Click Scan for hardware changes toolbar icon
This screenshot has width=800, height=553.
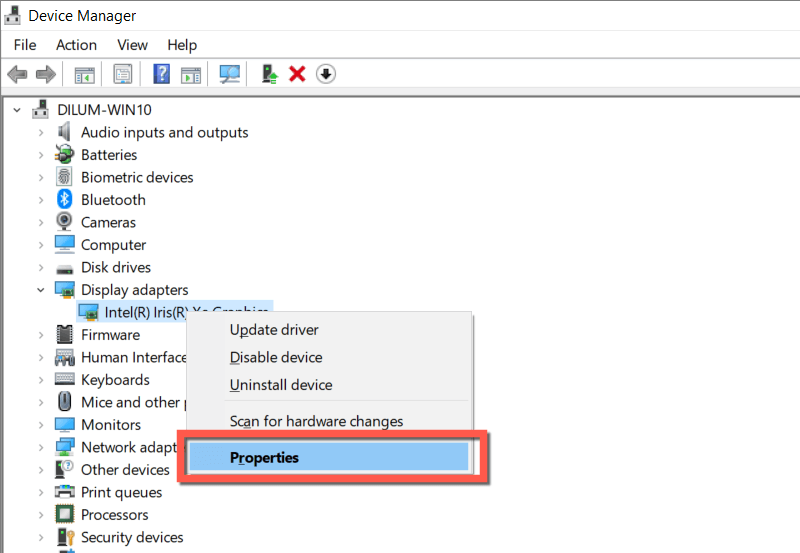230,74
